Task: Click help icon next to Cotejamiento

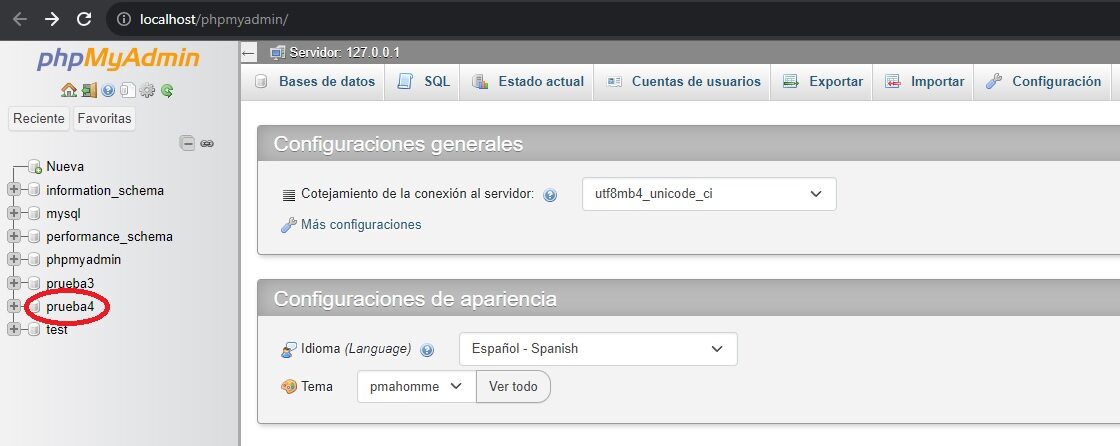Action: (550, 194)
